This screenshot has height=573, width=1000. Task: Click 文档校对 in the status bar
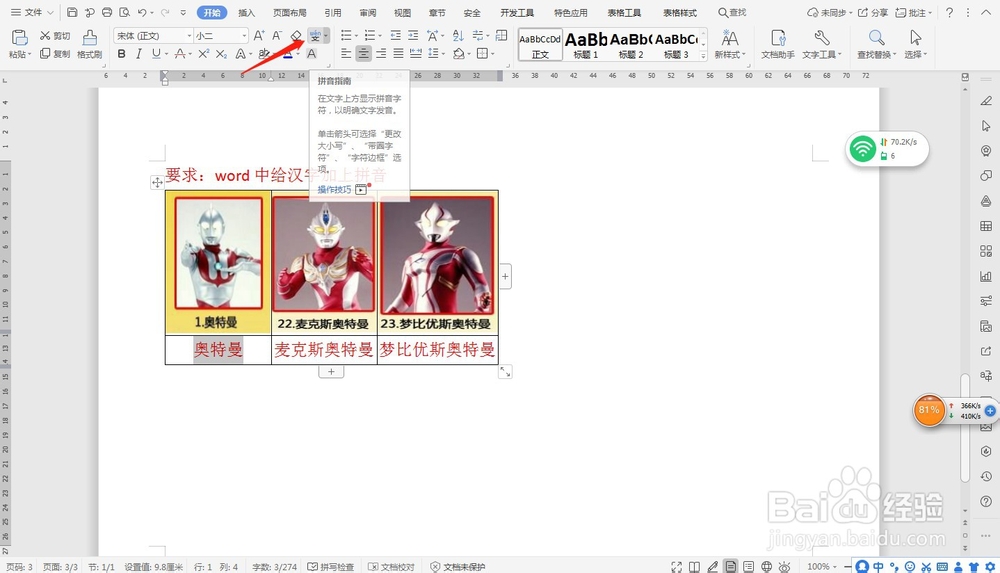392,567
